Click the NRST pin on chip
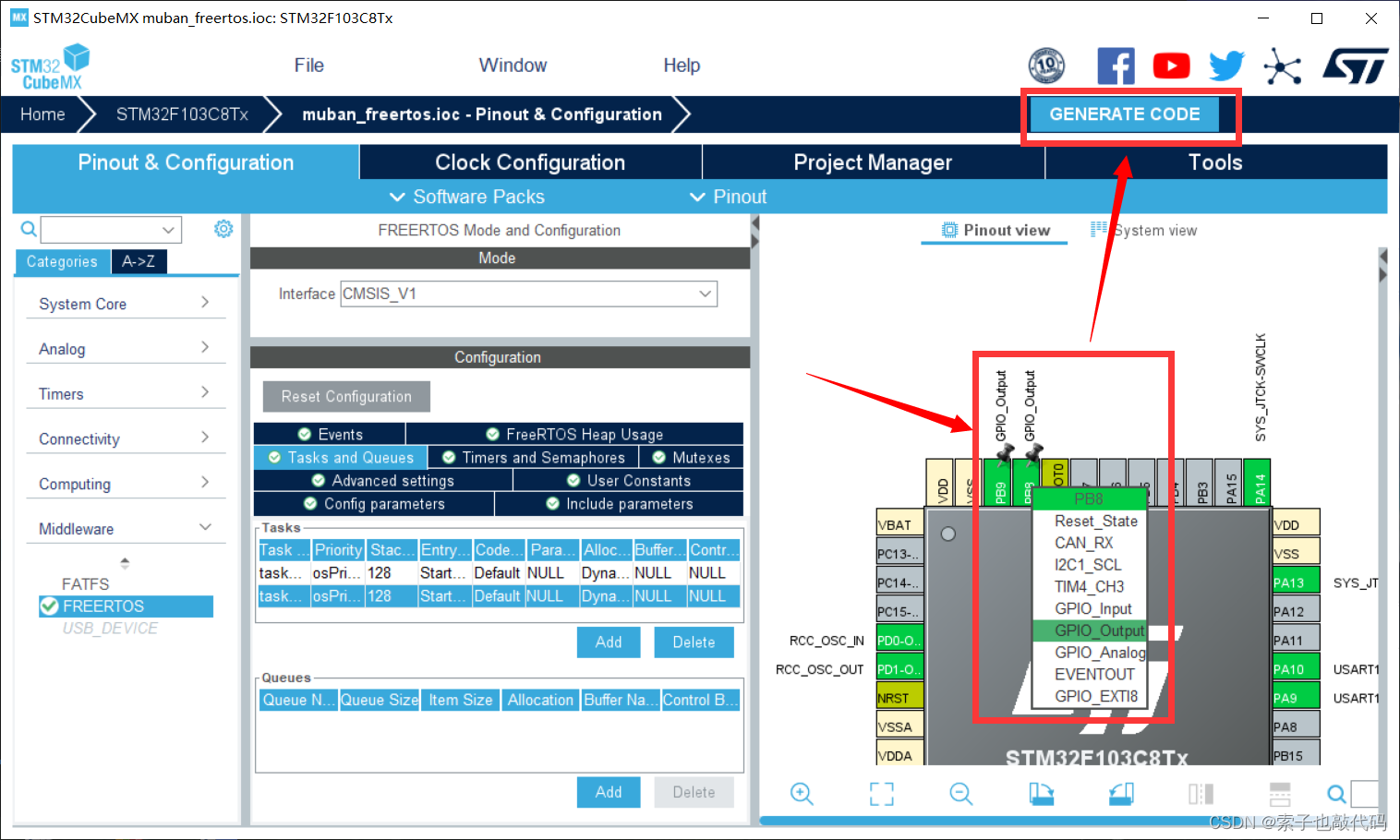1400x840 pixels. (899, 698)
